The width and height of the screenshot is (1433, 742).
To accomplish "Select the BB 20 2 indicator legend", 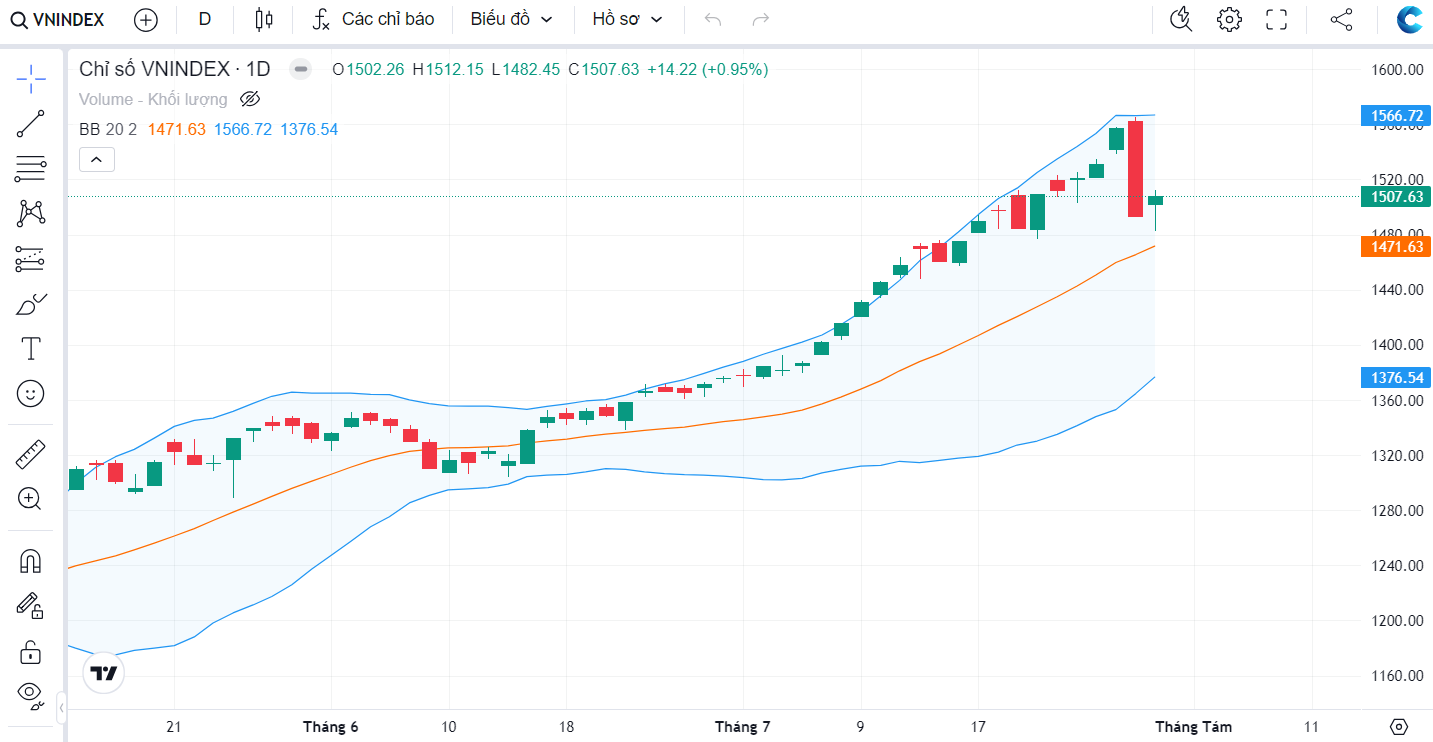I will pos(108,129).
